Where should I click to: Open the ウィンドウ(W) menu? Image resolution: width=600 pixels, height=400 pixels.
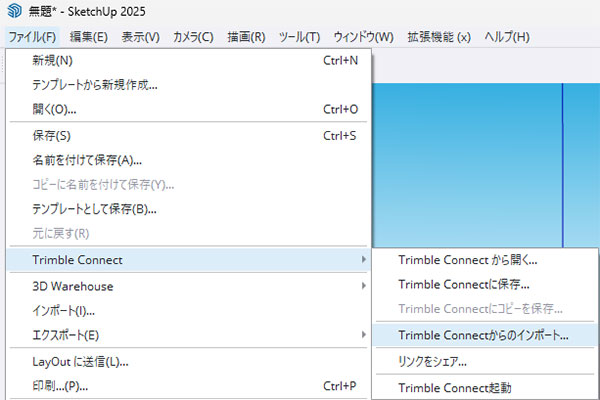364,37
